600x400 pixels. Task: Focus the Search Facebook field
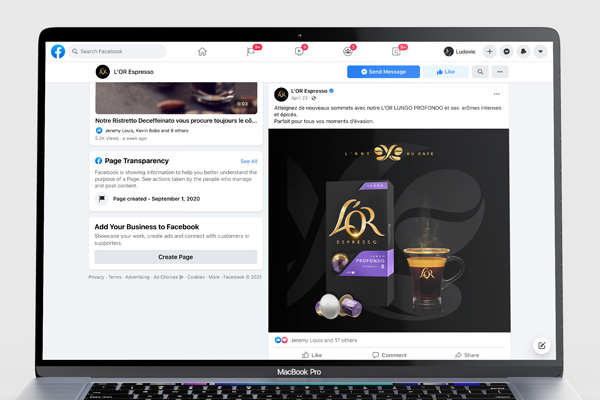[117, 51]
